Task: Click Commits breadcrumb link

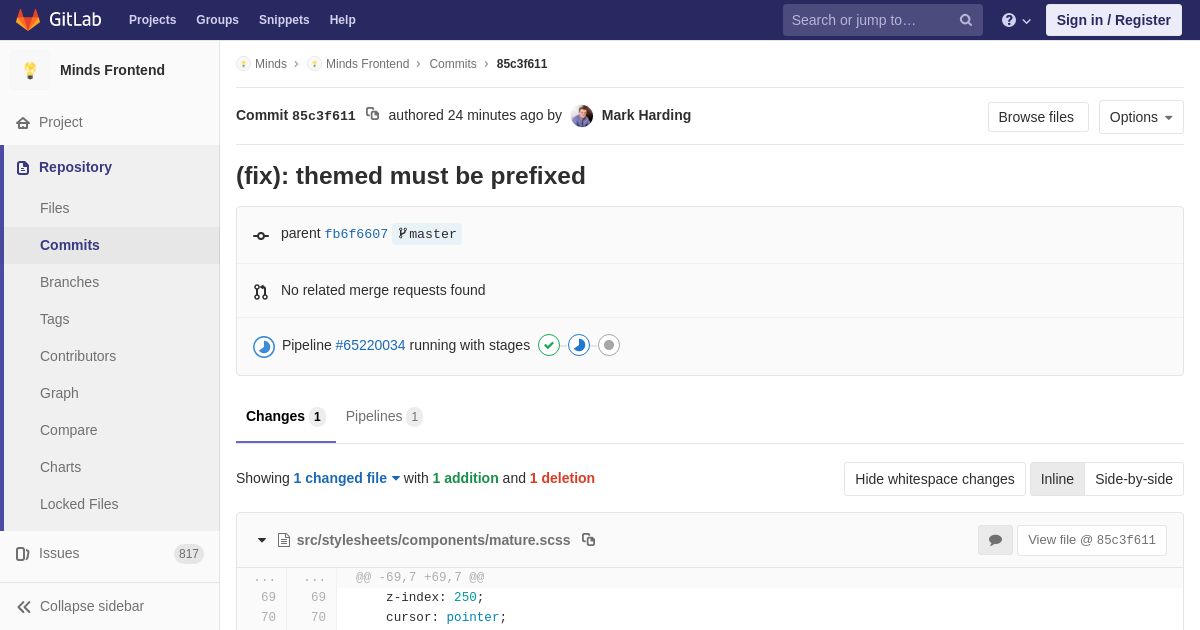Action: (x=453, y=64)
